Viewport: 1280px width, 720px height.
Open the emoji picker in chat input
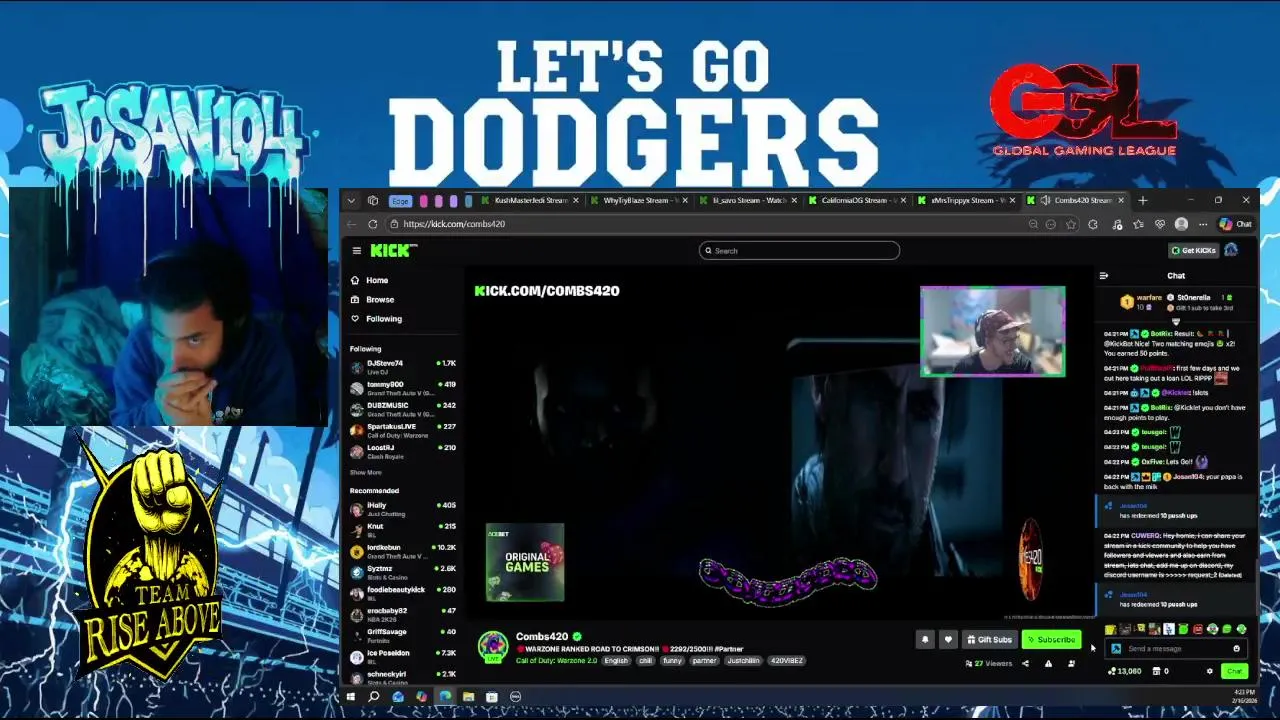pos(1236,649)
